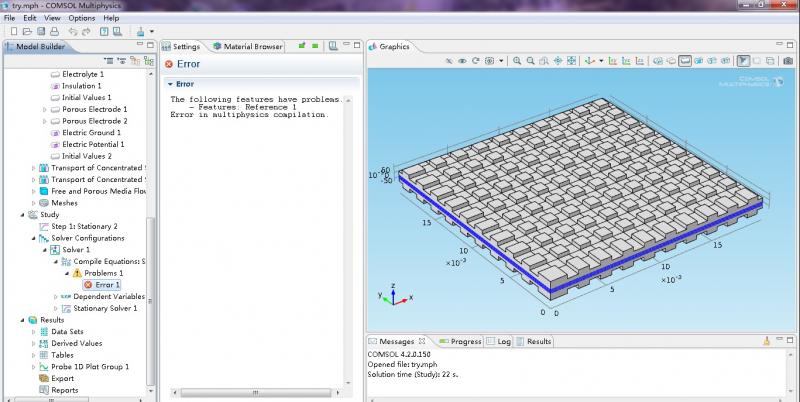Switch Graphics to the xy view
Viewport: 800px width, 402px height.
click(613, 61)
